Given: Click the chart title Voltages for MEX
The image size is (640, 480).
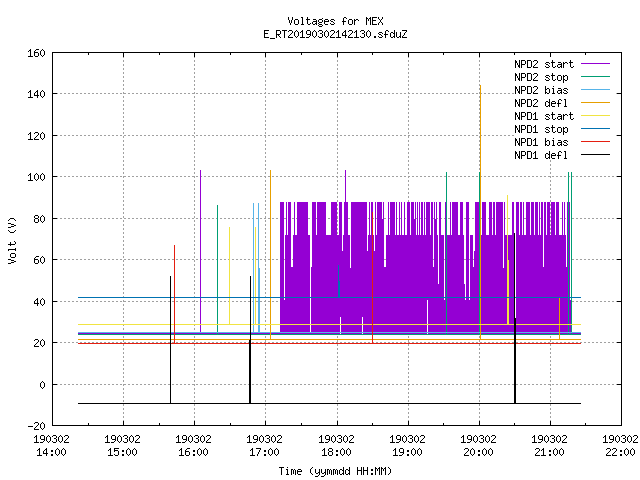Looking at the screenshot, I should coord(335,21).
